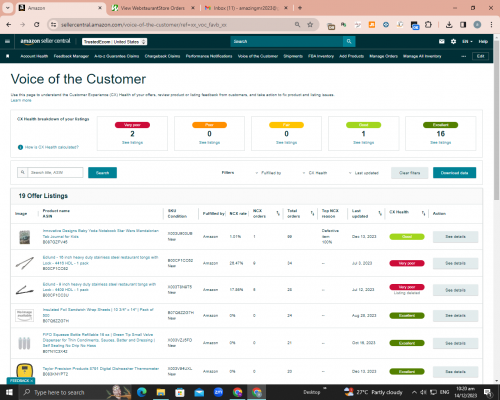Open the settings gear icon
Image resolution: width=500 pixels, height=400 pixels.
pyautogui.click(x=453, y=41)
